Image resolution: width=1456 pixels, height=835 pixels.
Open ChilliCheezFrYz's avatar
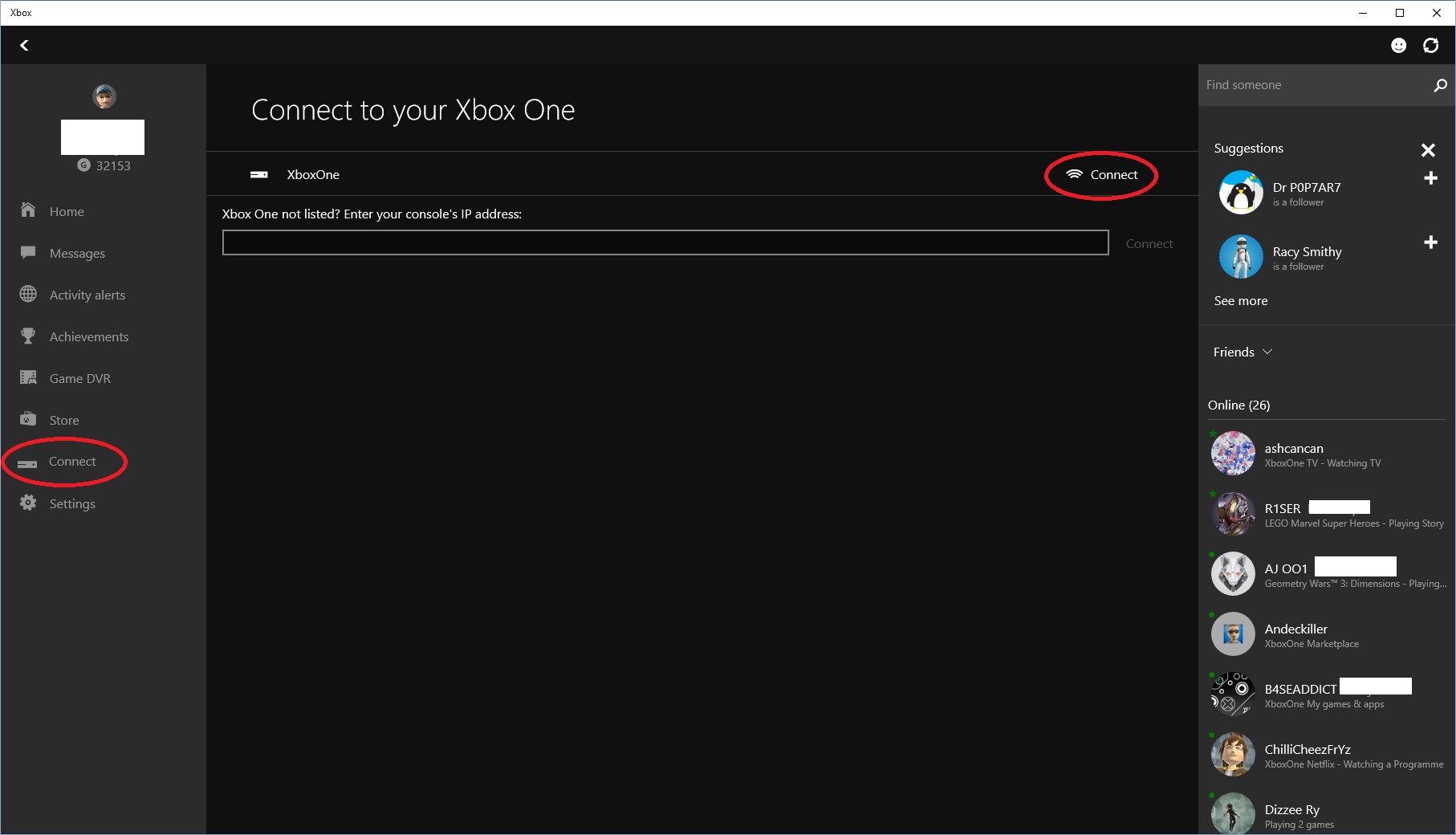click(x=1233, y=755)
